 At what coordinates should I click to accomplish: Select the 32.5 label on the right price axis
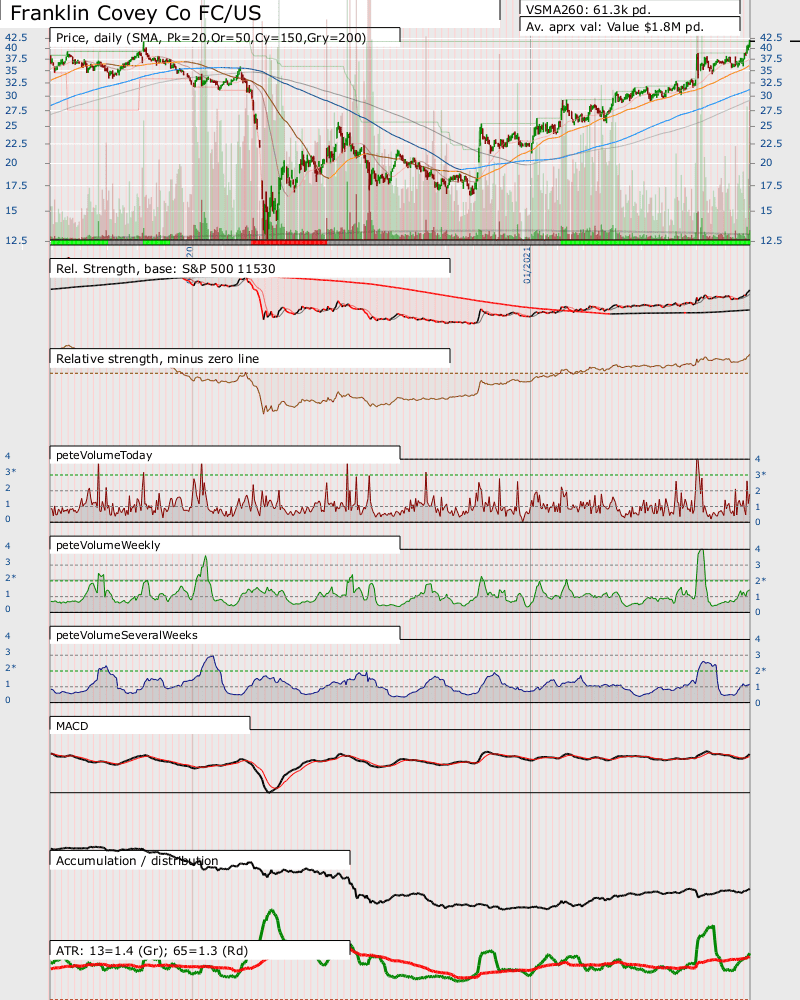point(771,82)
